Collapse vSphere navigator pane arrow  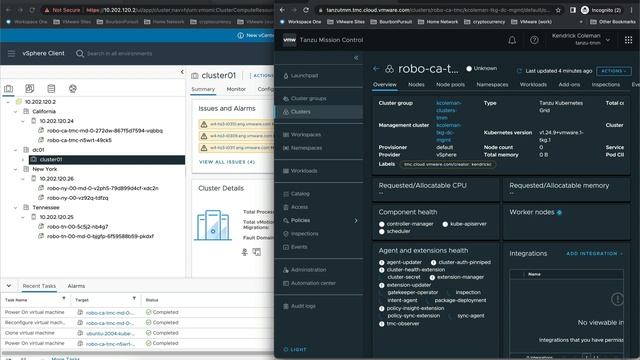point(182,72)
